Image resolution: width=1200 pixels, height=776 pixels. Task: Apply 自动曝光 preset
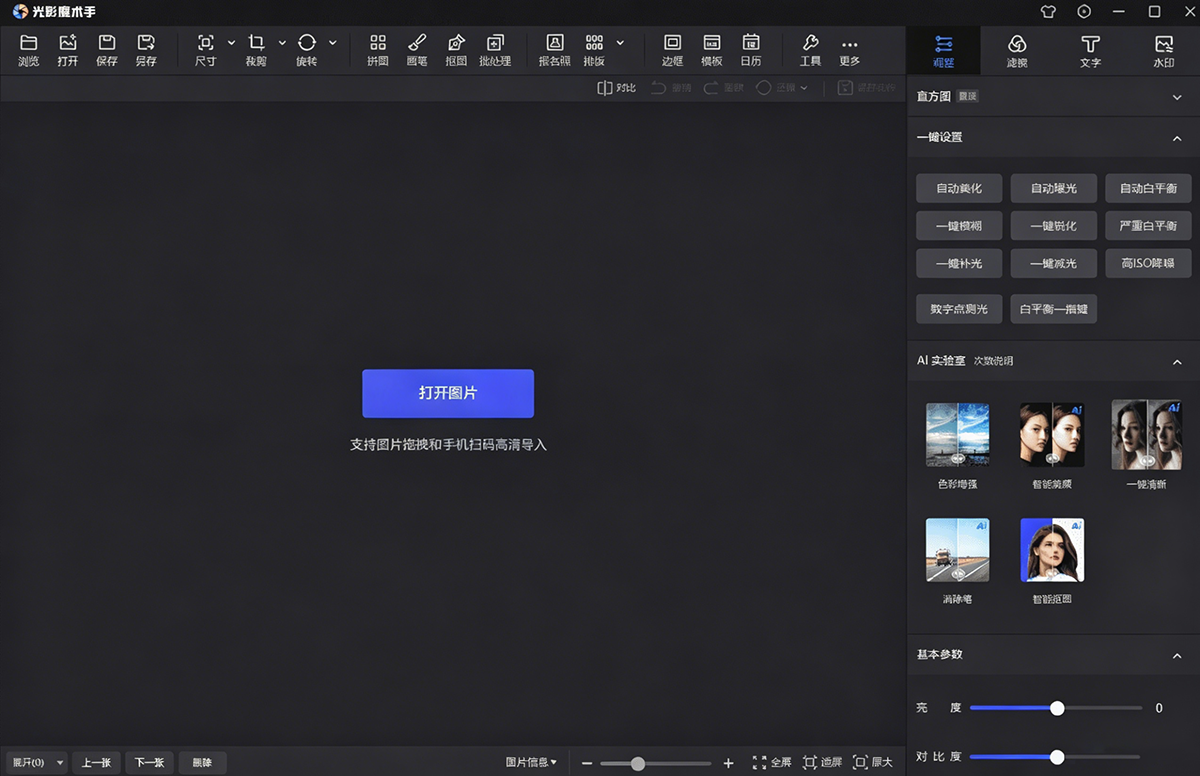click(1054, 188)
